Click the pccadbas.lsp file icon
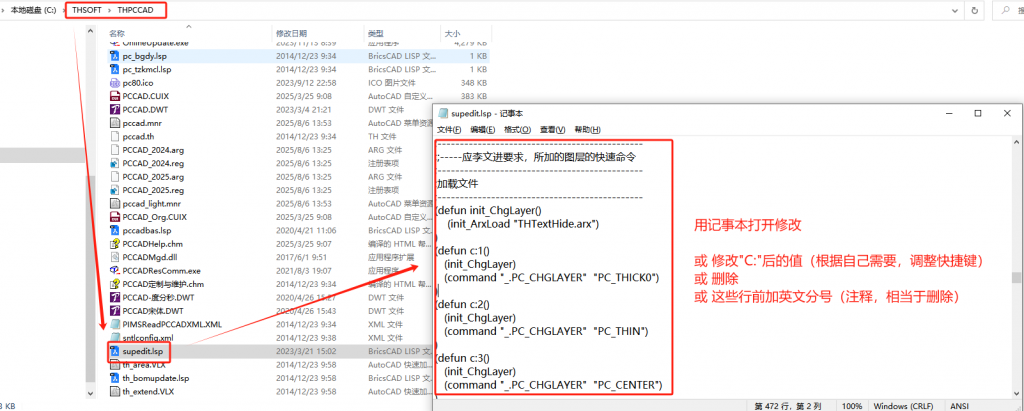The width and height of the screenshot is (1024, 411). coord(115,231)
